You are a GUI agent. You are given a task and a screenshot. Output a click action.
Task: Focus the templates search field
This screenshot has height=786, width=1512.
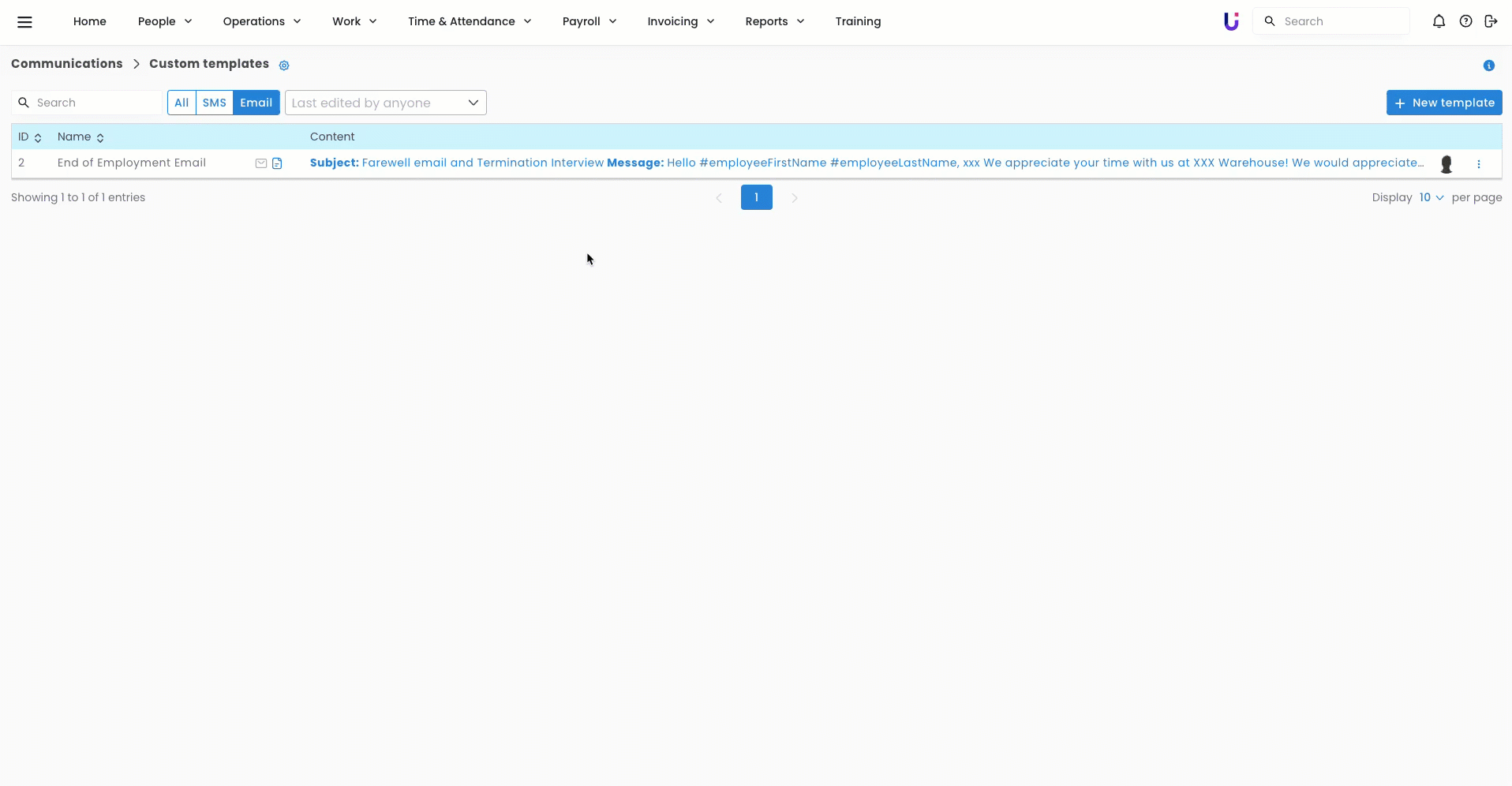click(95, 103)
